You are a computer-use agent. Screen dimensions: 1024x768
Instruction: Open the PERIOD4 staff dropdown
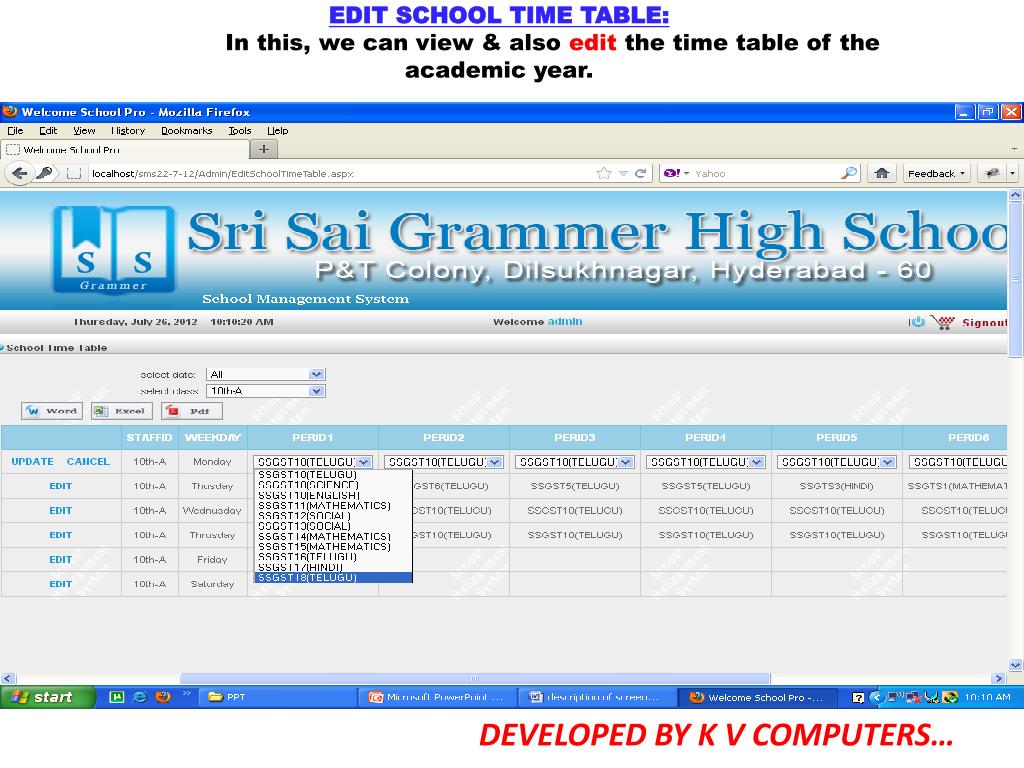[x=705, y=462]
